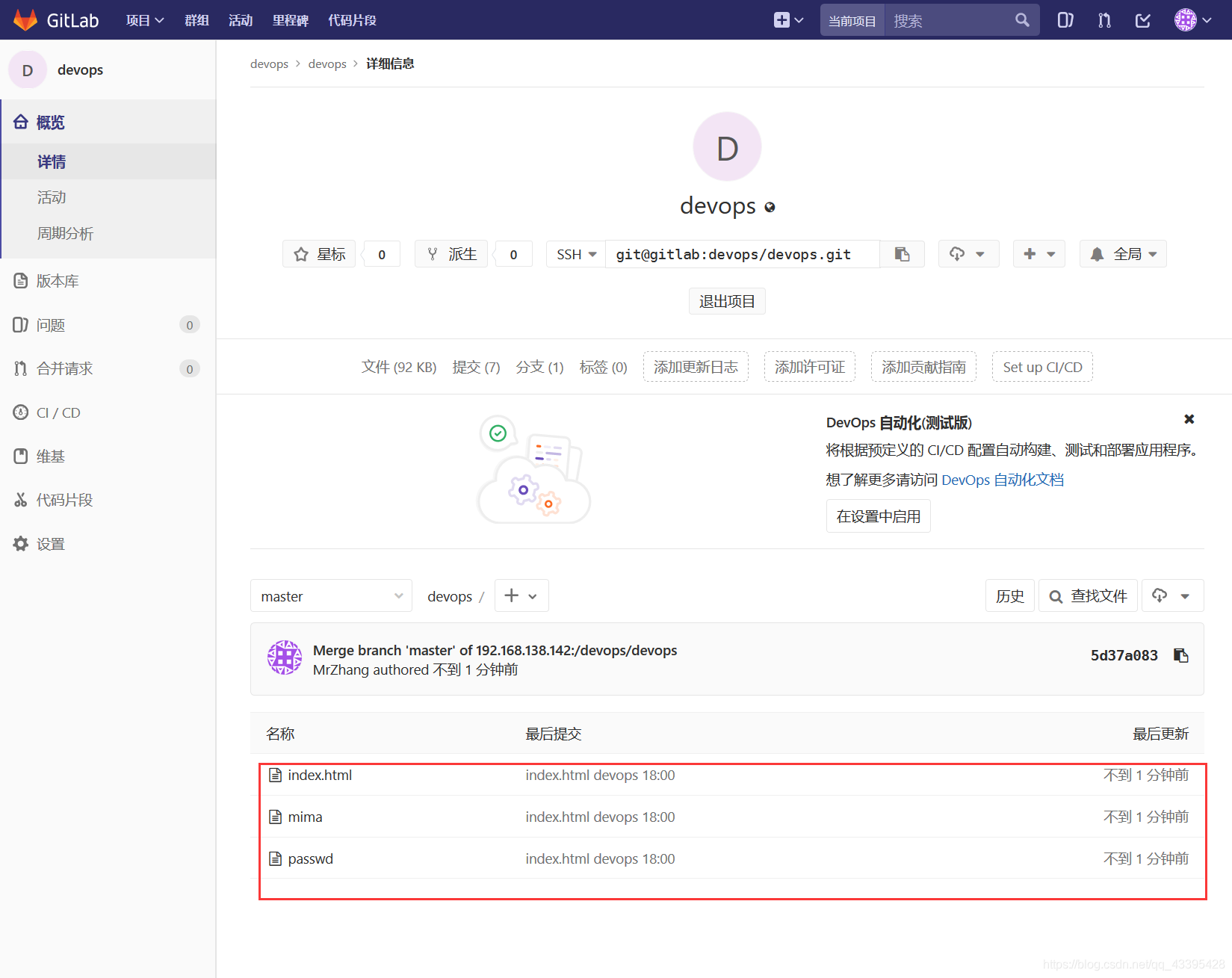Star the devops project
Screen dimensions: 1232x978
point(319,254)
